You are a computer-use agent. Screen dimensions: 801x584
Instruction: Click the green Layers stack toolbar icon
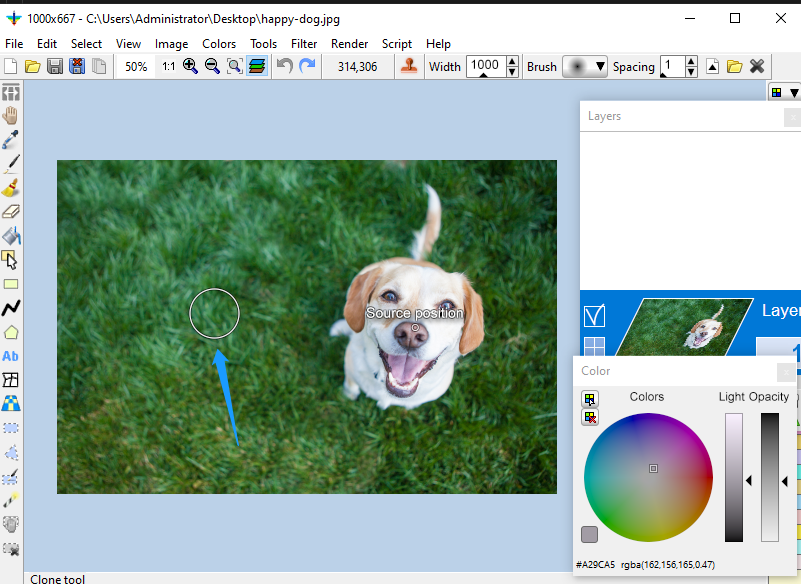click(x=257, y=66)
